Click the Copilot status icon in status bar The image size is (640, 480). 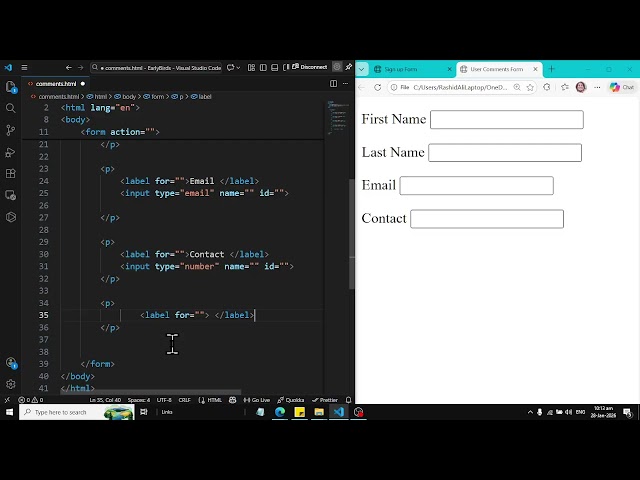point(233,400)
